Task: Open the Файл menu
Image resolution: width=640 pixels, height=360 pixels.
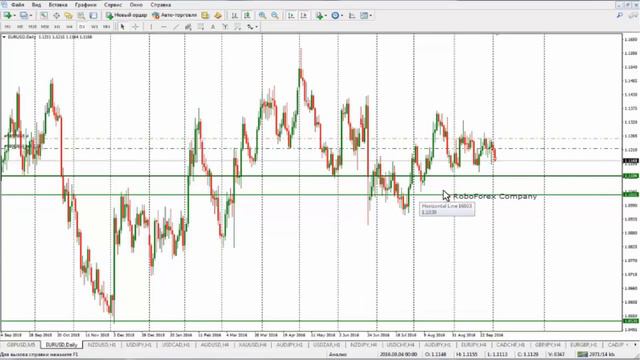Action: tap(18, 5)
